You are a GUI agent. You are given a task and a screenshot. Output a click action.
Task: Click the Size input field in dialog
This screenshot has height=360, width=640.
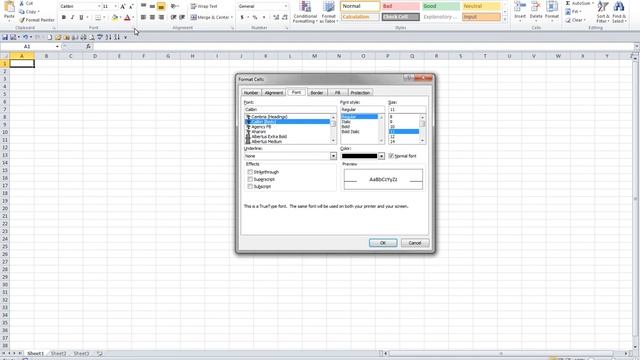(x=407, y=109)
